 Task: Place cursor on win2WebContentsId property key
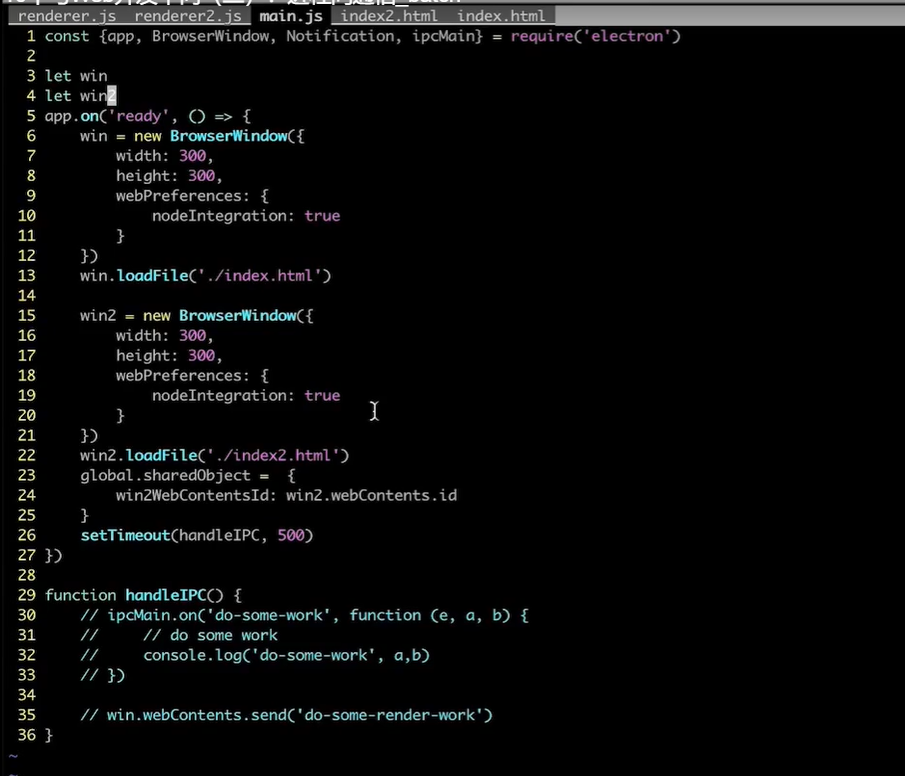(x=196, y=496)
